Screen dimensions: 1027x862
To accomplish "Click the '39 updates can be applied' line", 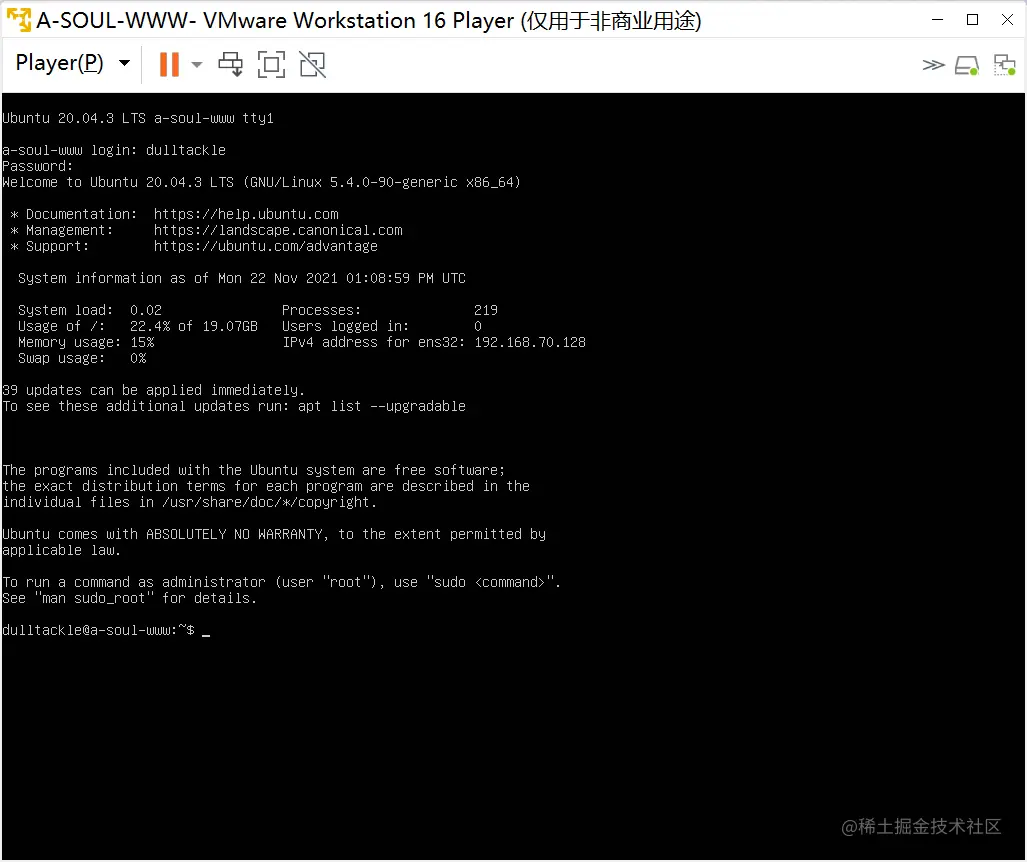I will (154, 390).
